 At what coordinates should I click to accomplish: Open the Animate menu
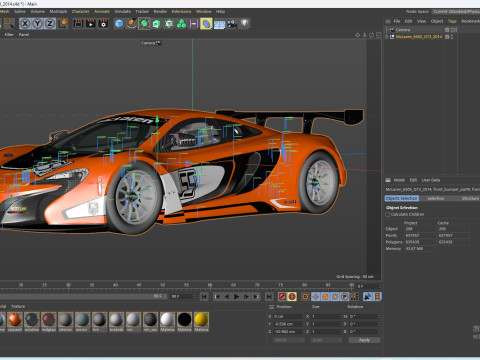click(x=102, y=11)
